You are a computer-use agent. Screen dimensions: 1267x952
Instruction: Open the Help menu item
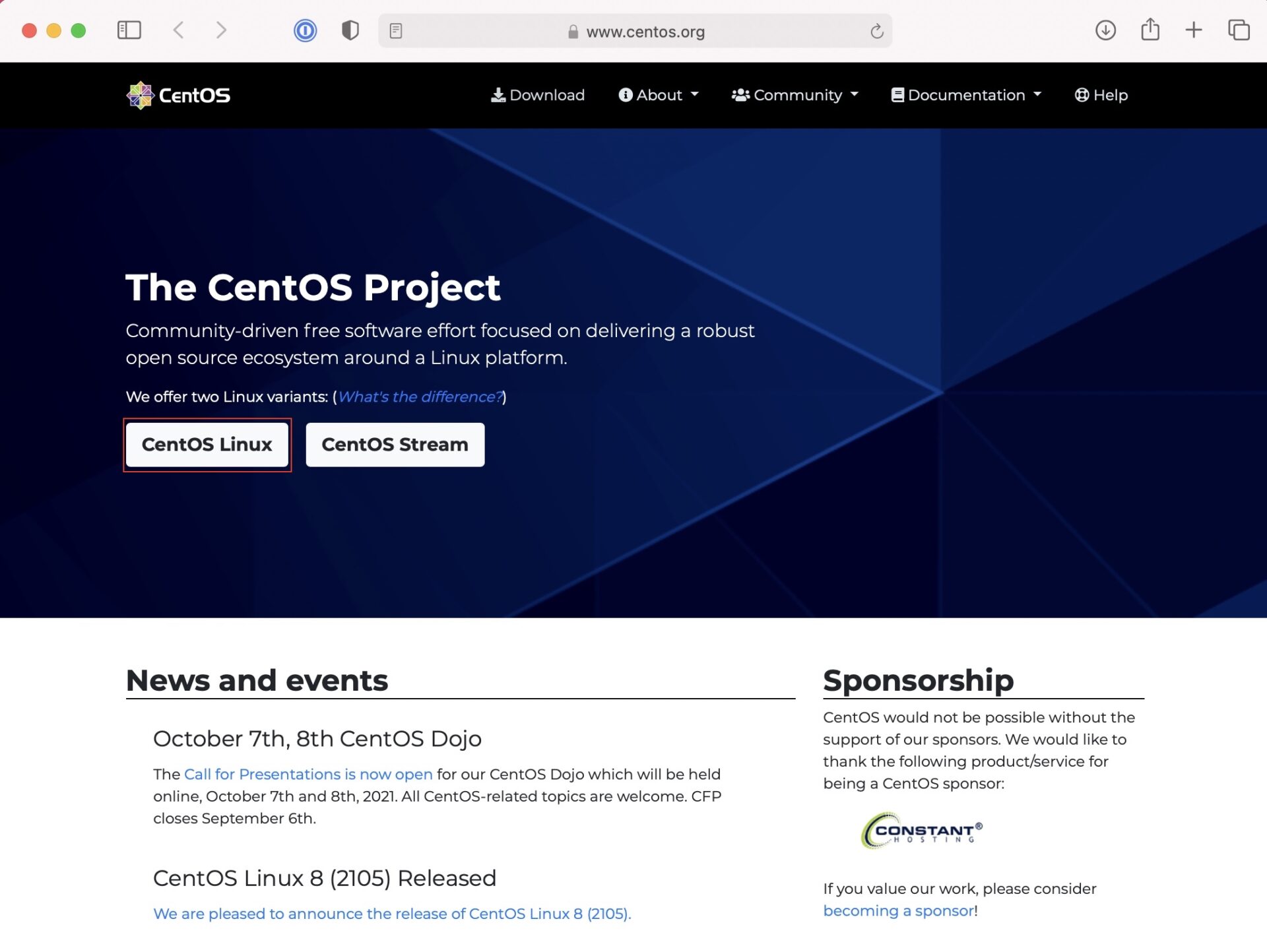(x=1100, y=95)
